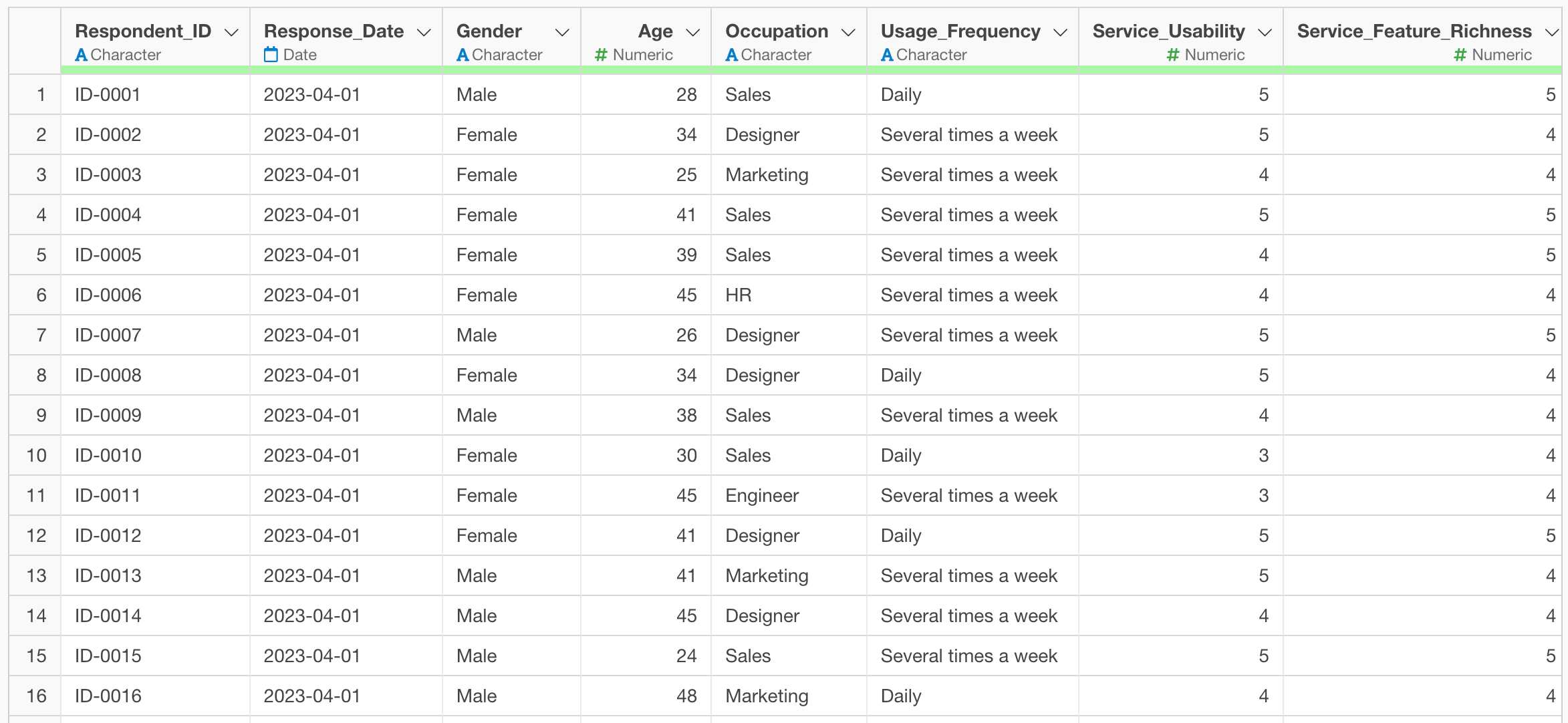Open the Response_Date column dropdown arrow
The image size is (1568, 723).
pyautogui.click(x=424, y=32)
